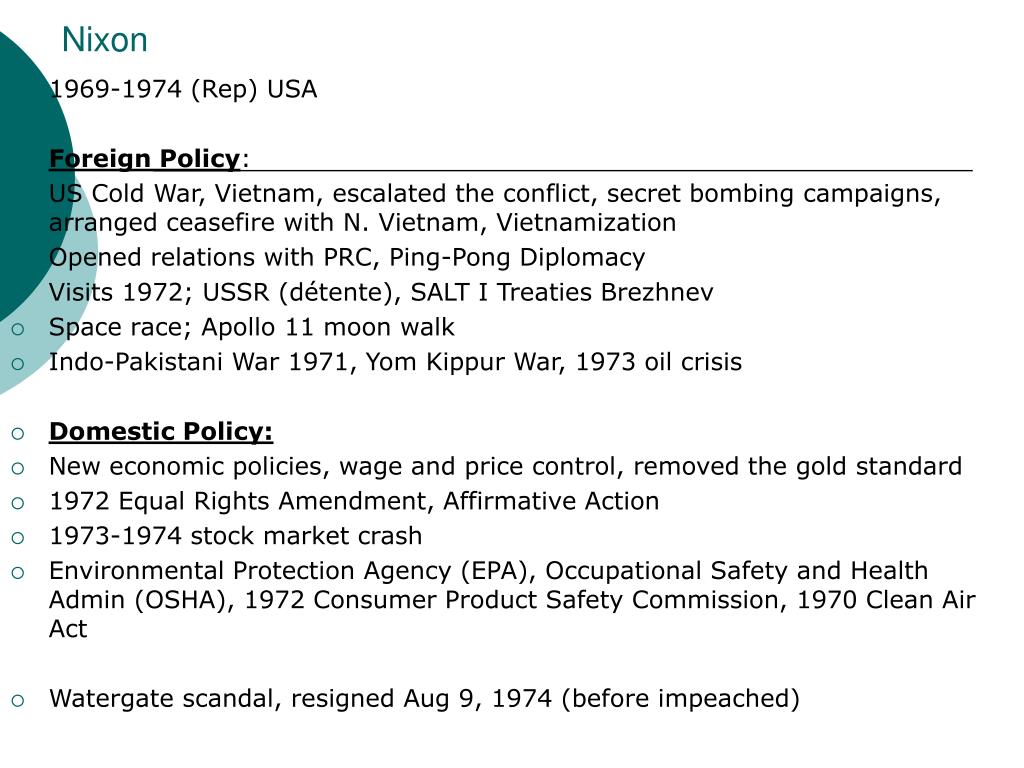Click bullet marker next to New economic policies
1024x768 pixels.
pos(18,468)
